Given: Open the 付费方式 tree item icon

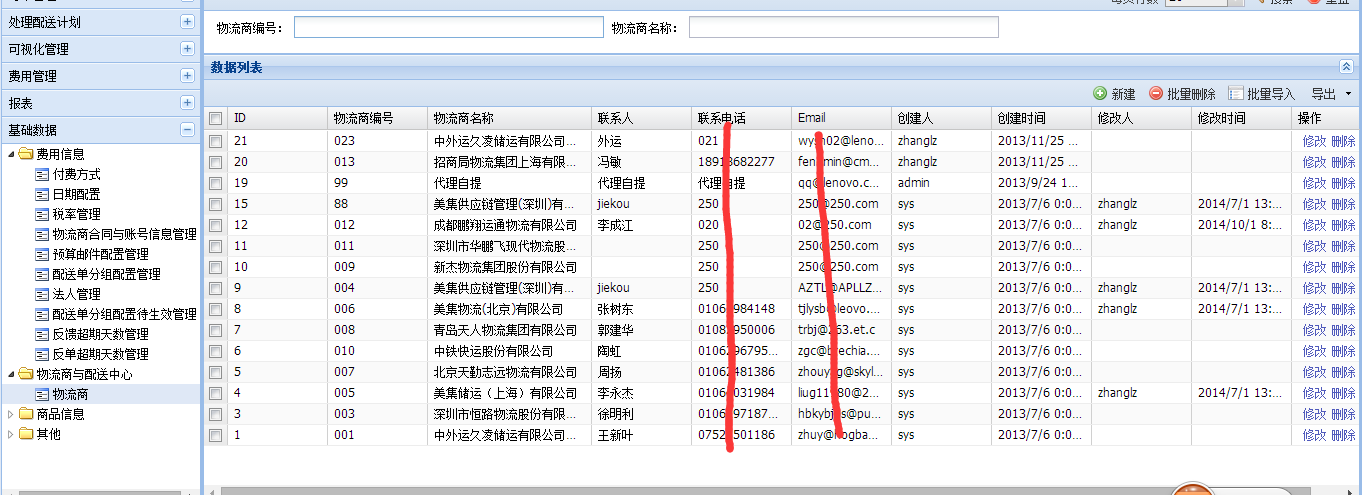Looking at the screenshot, I should click(x=42, y=174).
